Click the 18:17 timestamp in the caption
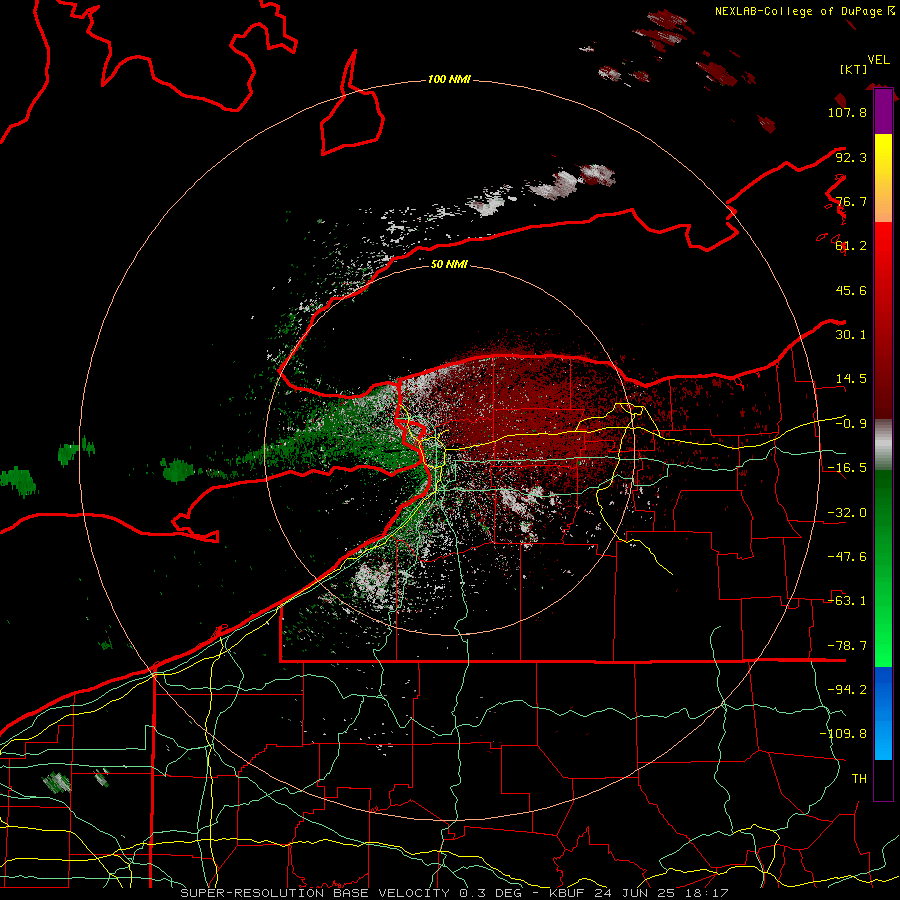Viewport: 900px width, 900px height. click(x=708, y=893)
